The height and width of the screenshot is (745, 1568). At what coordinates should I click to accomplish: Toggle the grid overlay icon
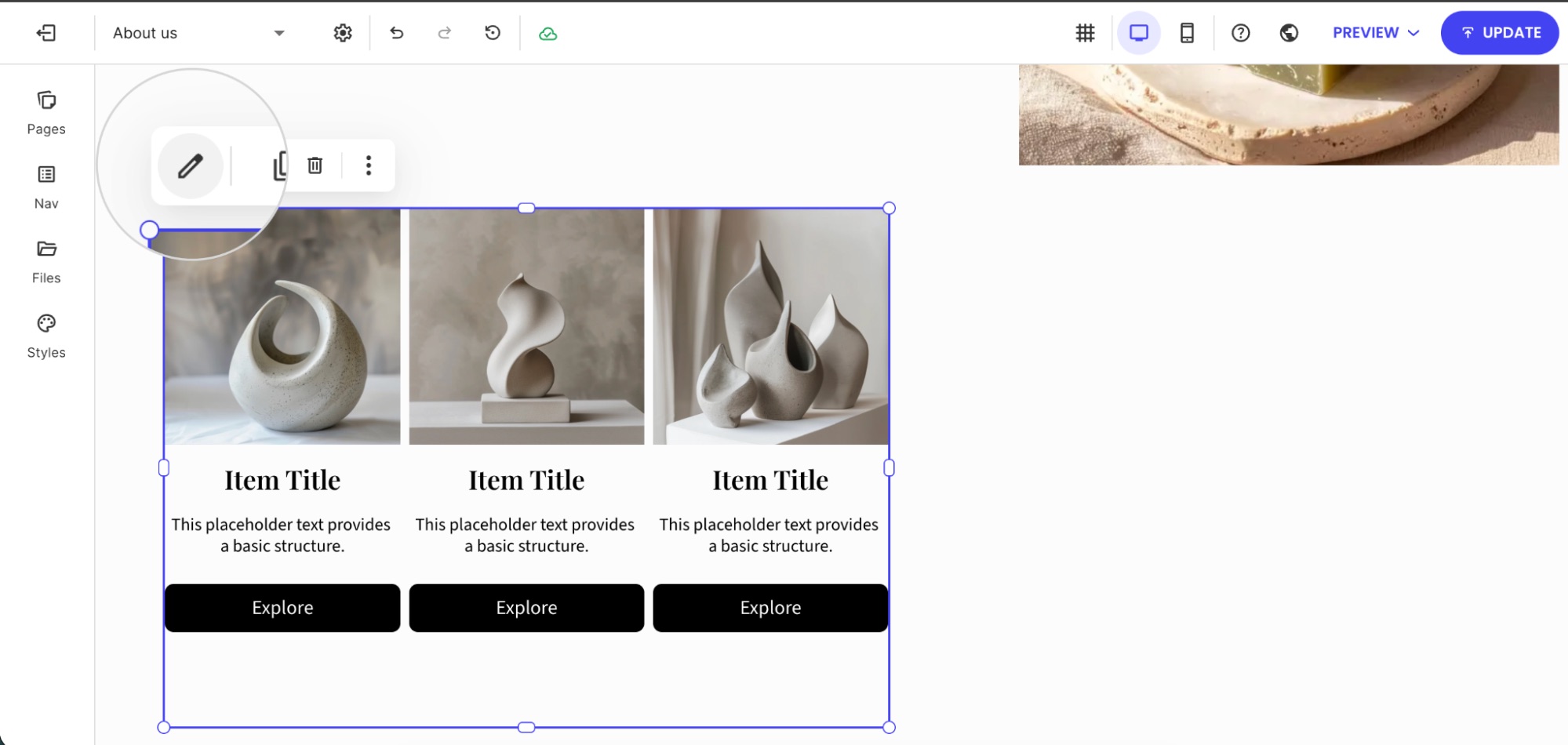click(1086, 33)
